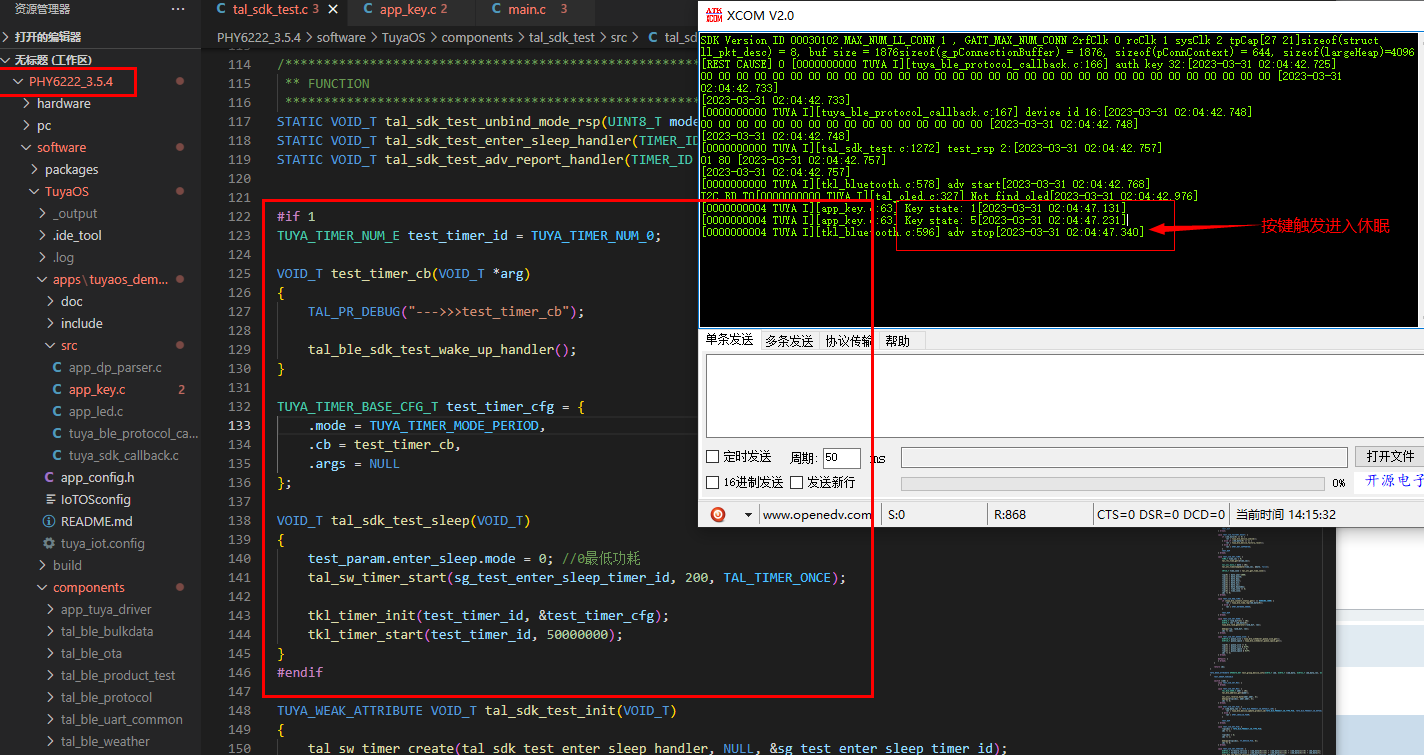Expand the tal_ble_protocol folder

pos(50,697)
